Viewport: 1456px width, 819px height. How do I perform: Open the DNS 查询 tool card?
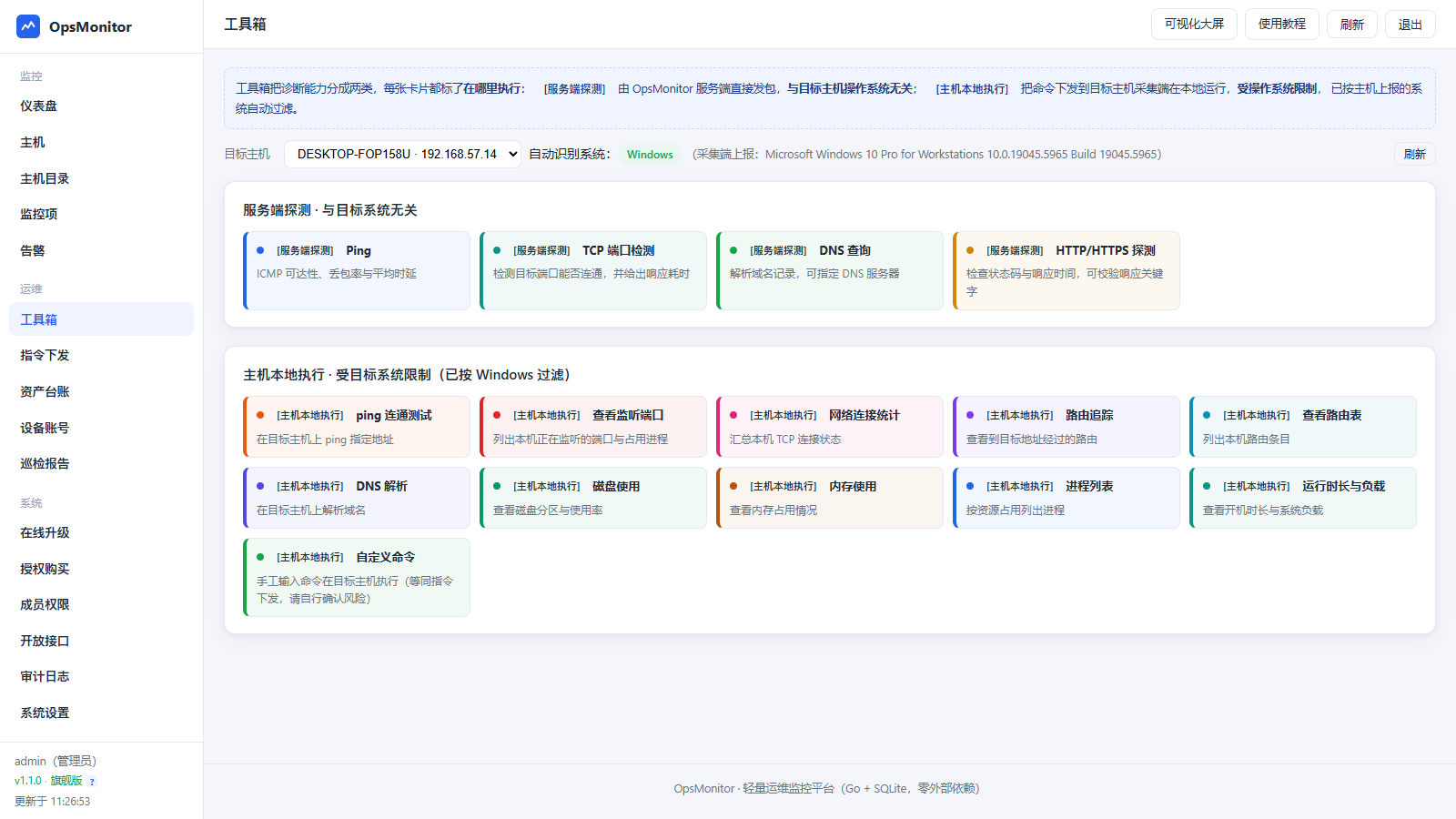830,270
